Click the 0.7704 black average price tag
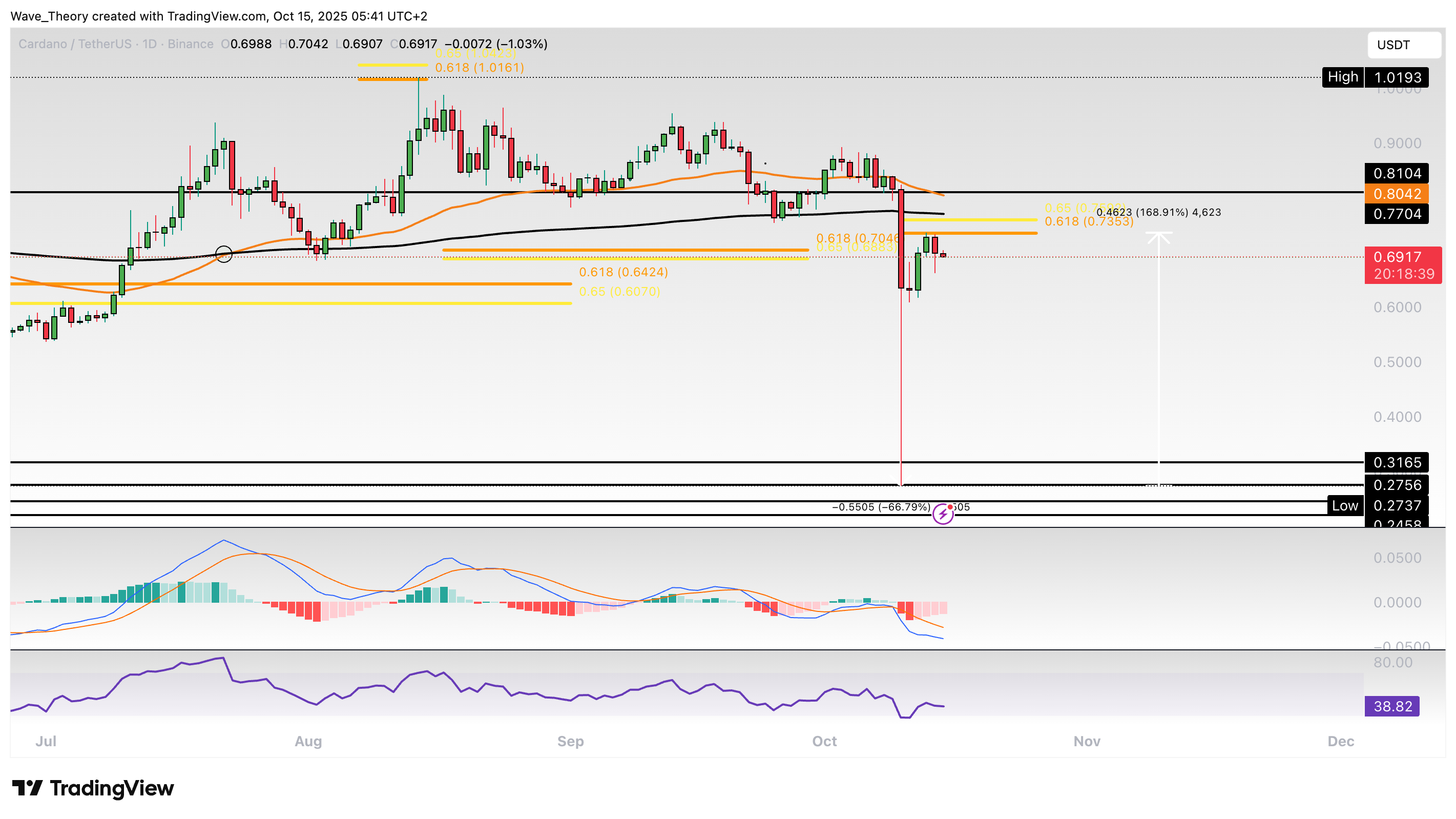Image resolution: width=1456 pixels, height=819 pixels. pyautogui.click(x=1396, y=214)
